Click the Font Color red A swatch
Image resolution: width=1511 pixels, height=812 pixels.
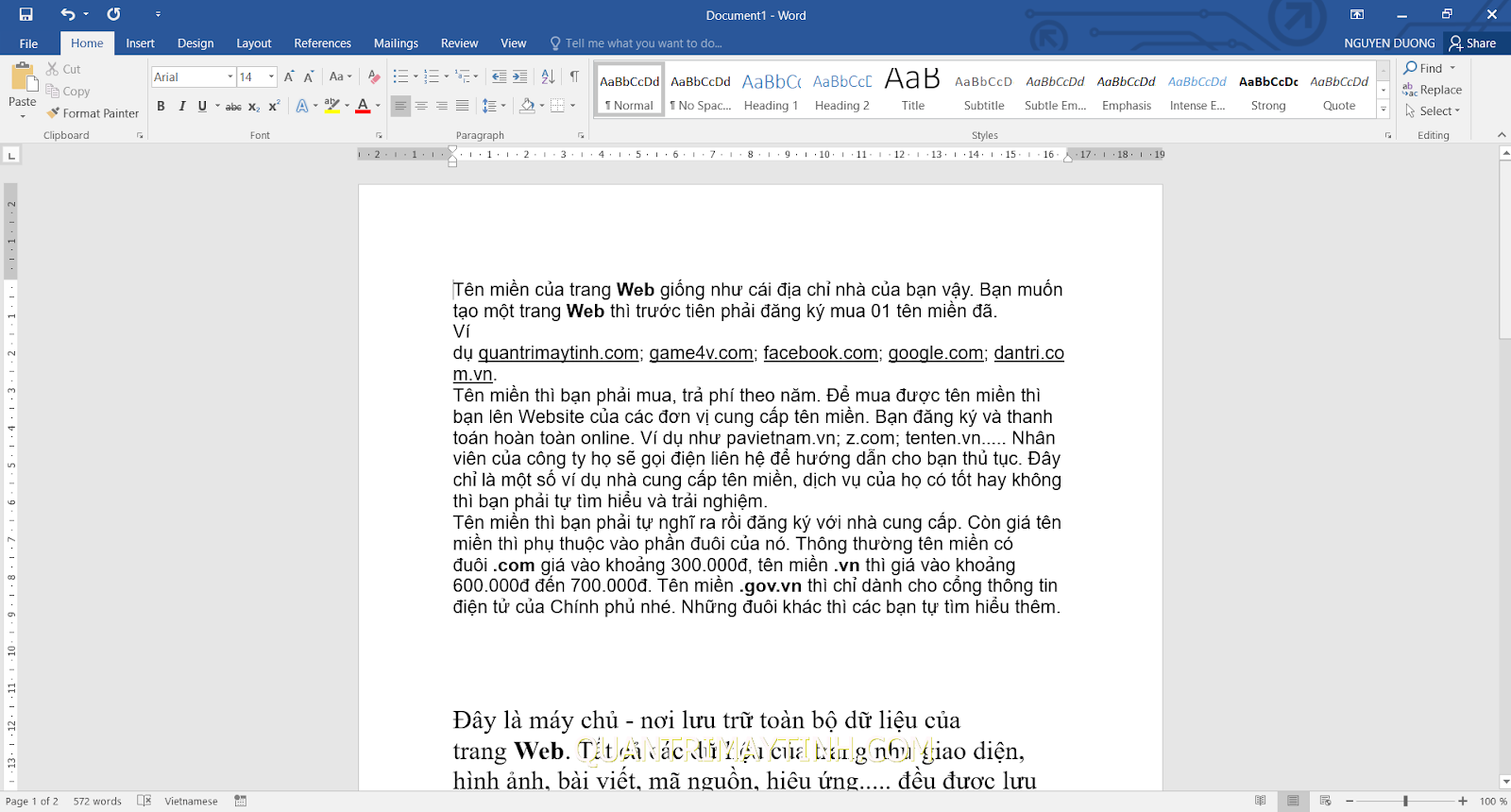click(x=363, y=106)
